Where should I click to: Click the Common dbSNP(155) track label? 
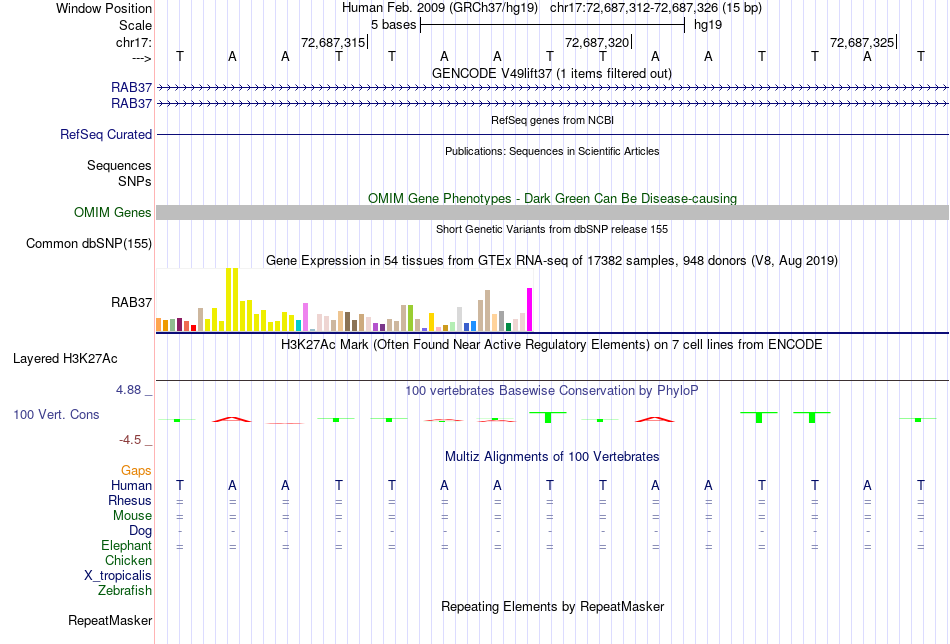coord(89,244)
